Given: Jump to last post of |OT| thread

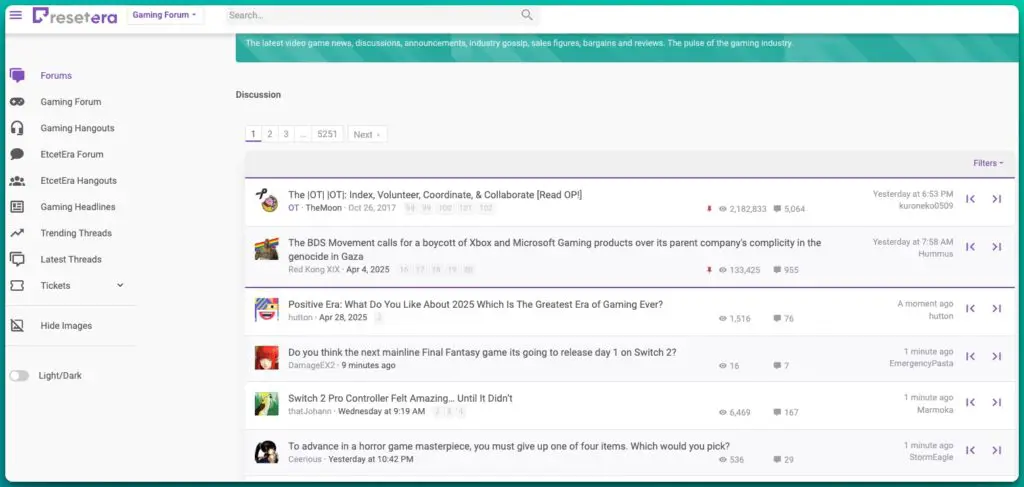Looking at the screenshot, I should 997,199.
